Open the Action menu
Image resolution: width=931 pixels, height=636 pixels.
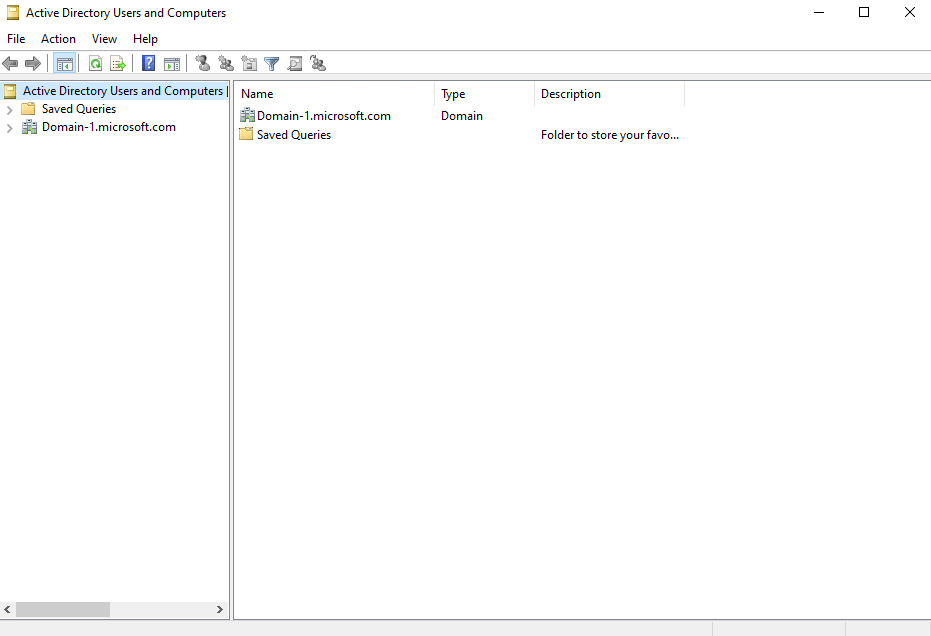click(x=58, y=38)
